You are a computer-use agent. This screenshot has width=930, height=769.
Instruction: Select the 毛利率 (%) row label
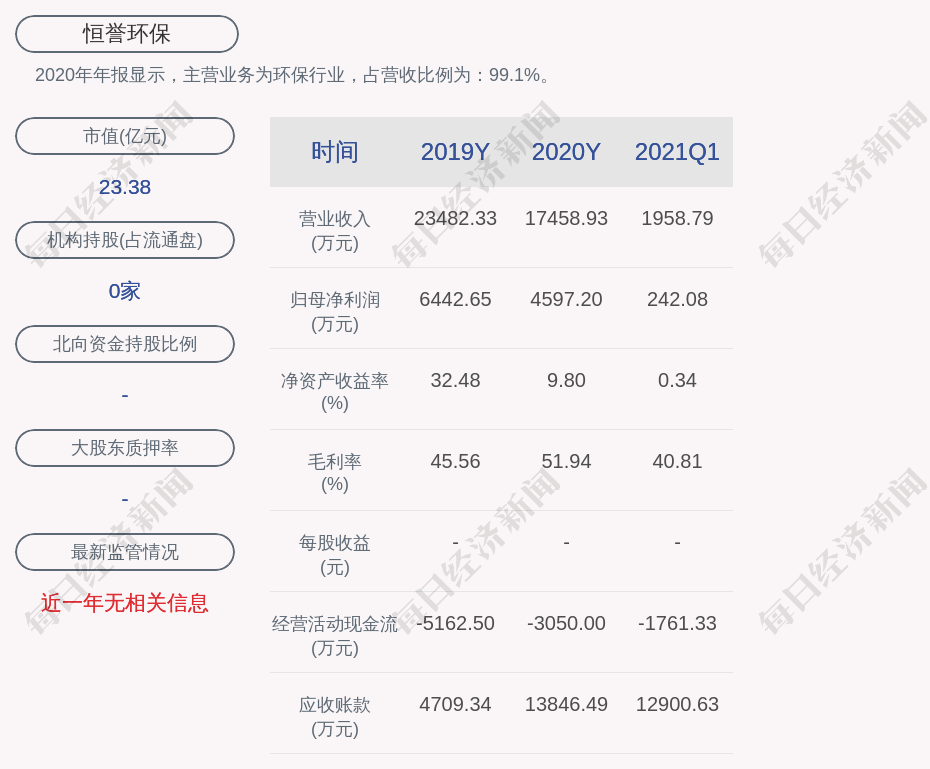tap(335, 473)
